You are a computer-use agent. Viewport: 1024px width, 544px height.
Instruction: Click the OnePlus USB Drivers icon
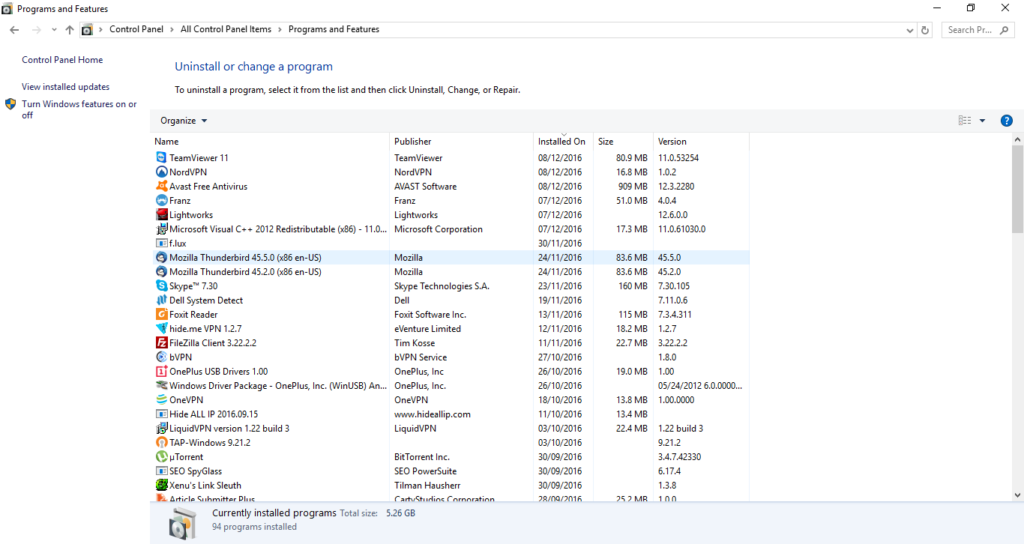pyautogui.click(x=161, y=372)
